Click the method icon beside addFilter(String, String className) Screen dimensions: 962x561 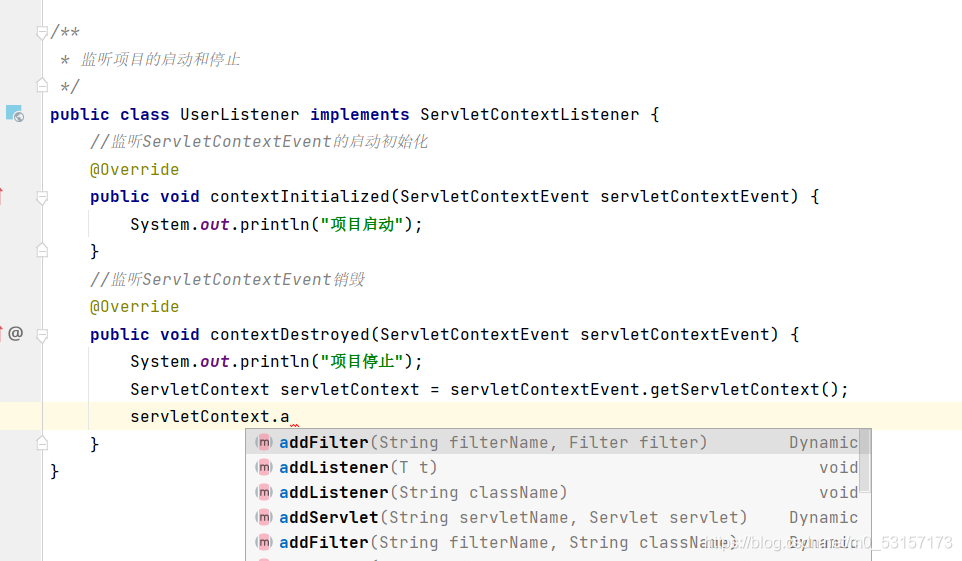264,543
